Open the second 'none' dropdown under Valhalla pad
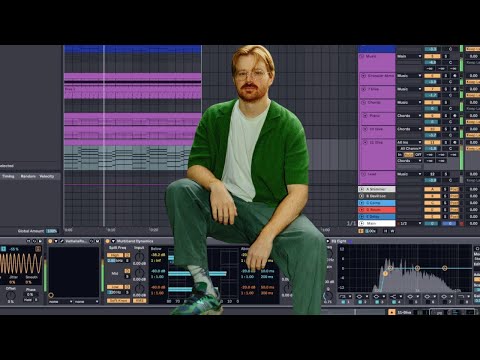This screenshot has height=360, width=480. coord(87,301)
